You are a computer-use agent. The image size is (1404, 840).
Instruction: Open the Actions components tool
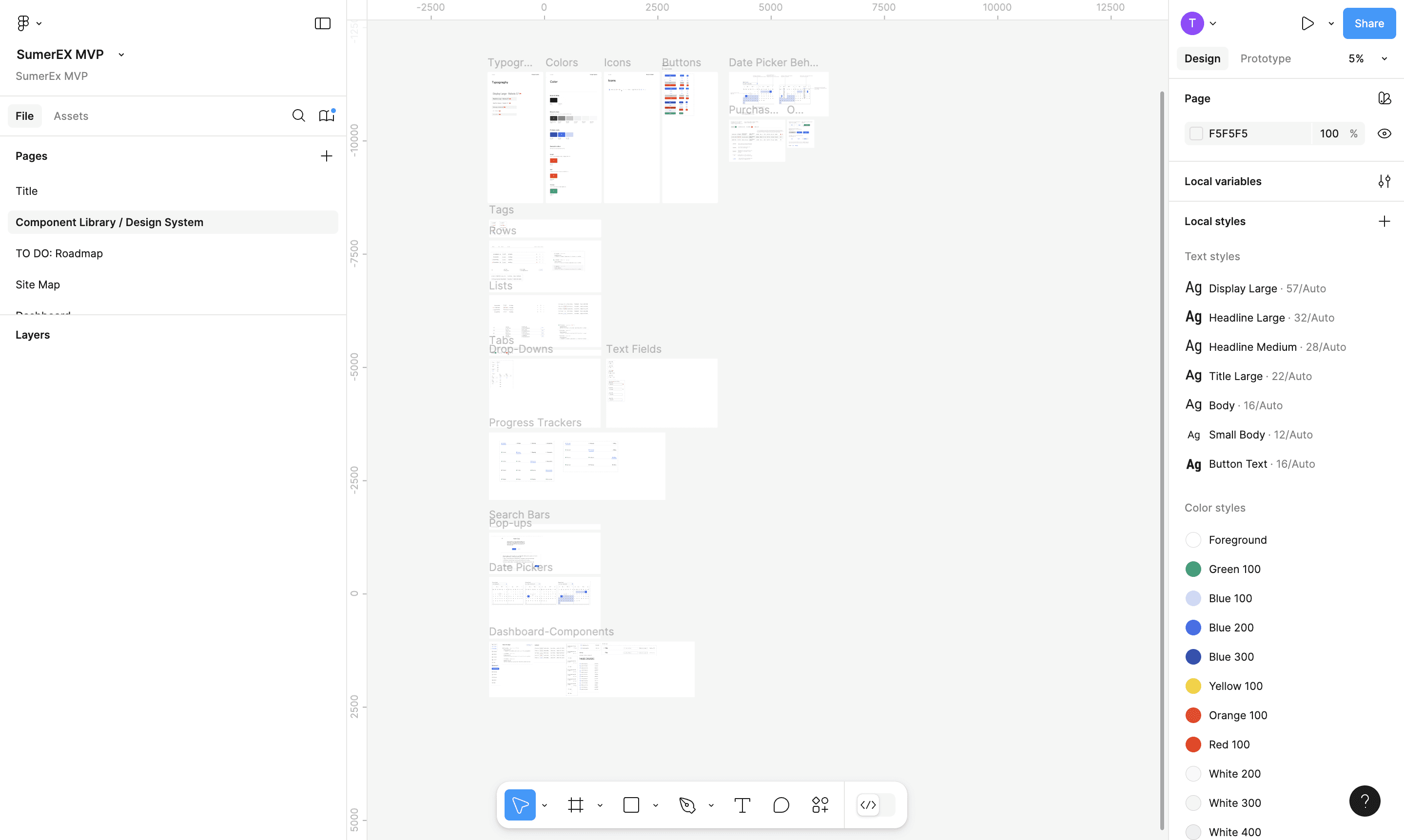(x=820, y=805)
